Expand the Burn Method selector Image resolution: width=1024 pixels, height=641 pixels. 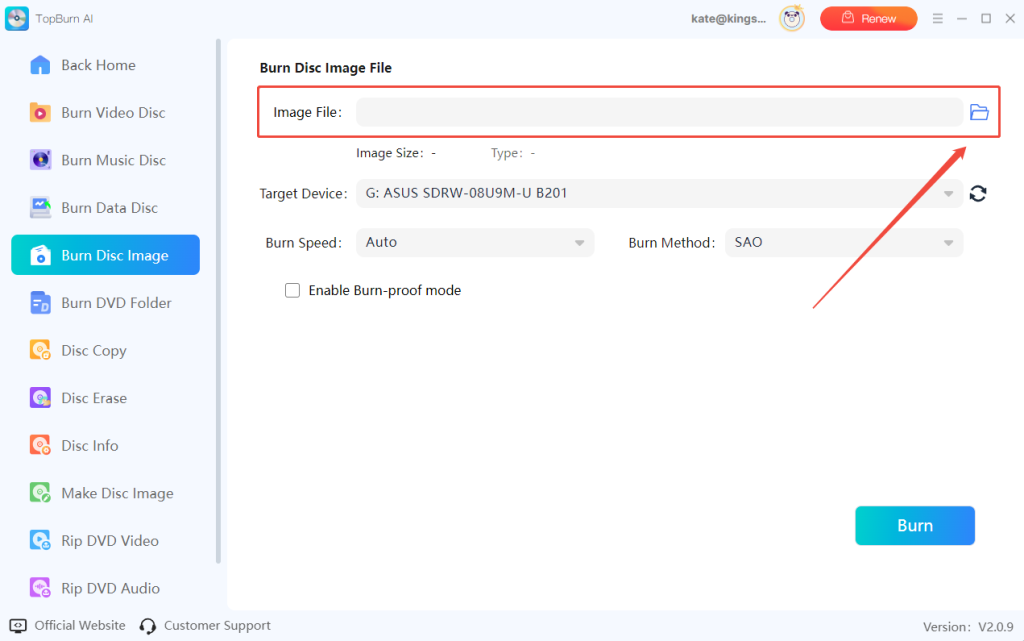946,242
